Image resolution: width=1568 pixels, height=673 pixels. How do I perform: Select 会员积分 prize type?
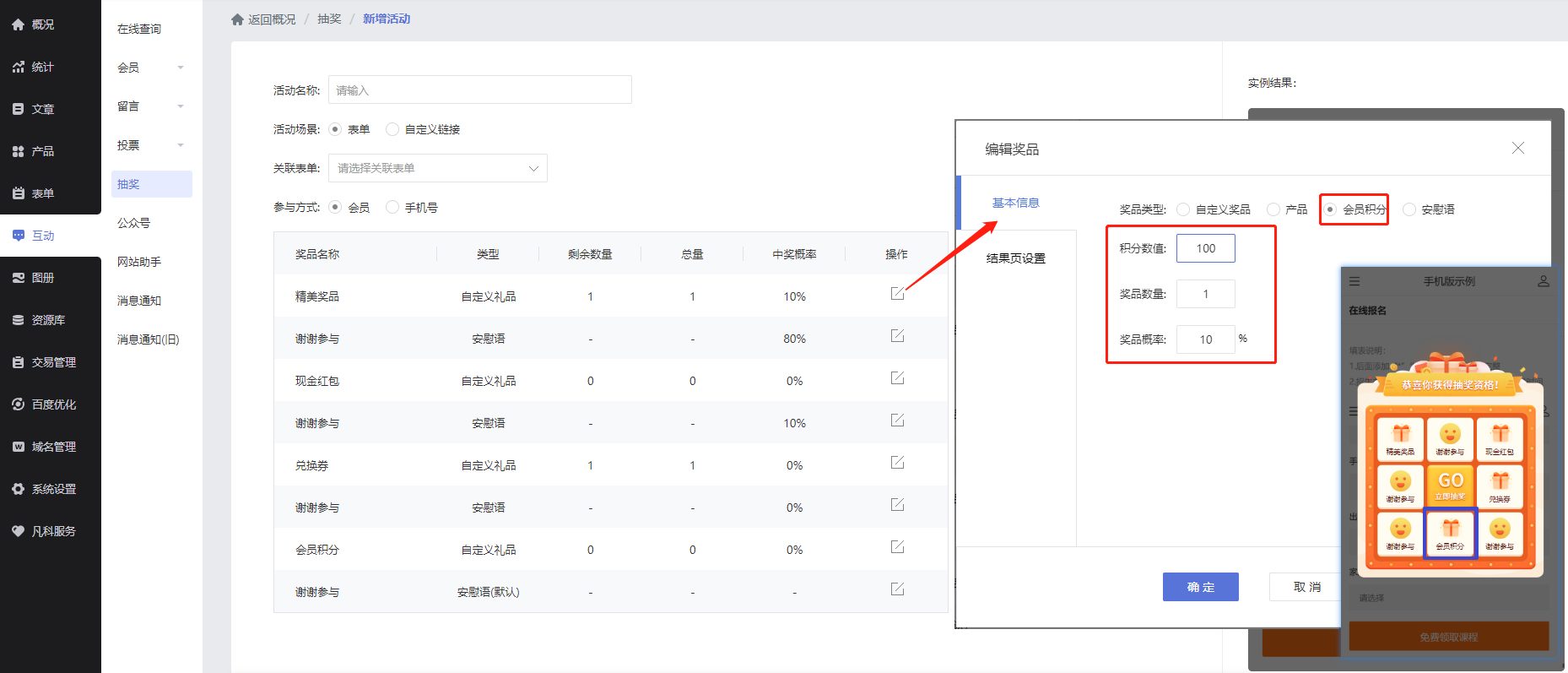tap(1330, 209)
